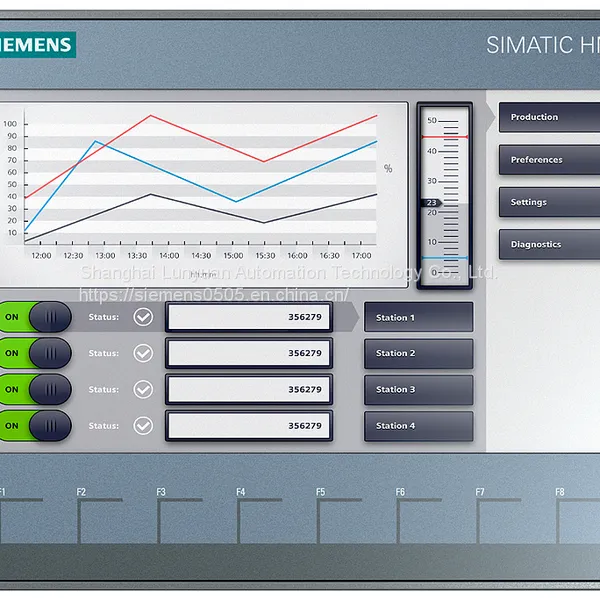Click the 40 label on the gauge scale
Image resolution: width=600 pixels, height=600 pixels.
click(x=432, y=151)
